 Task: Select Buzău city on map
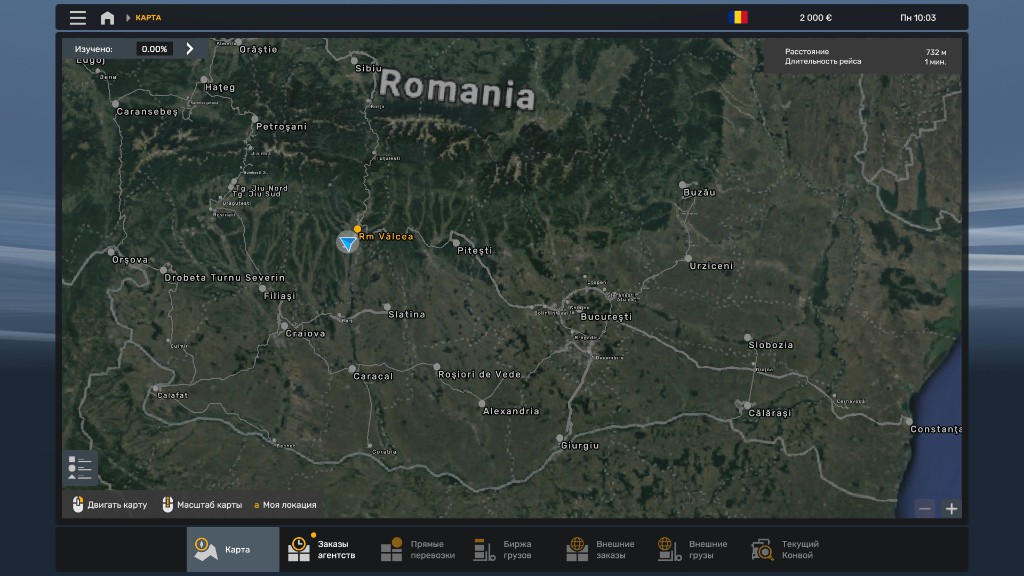pyautogui.click(x=699, y=193)
